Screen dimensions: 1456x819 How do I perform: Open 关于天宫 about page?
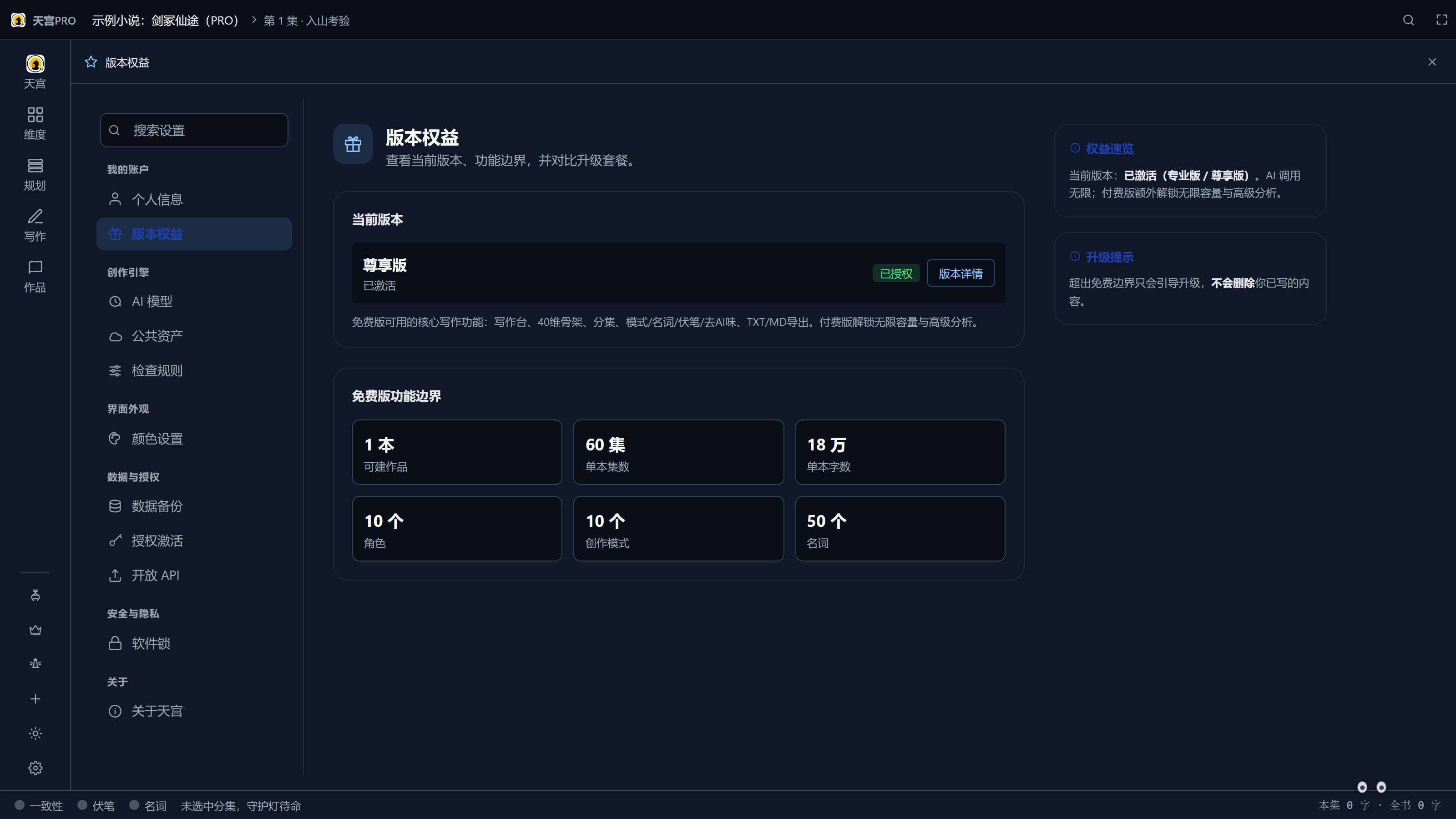[x=194, y=710]
